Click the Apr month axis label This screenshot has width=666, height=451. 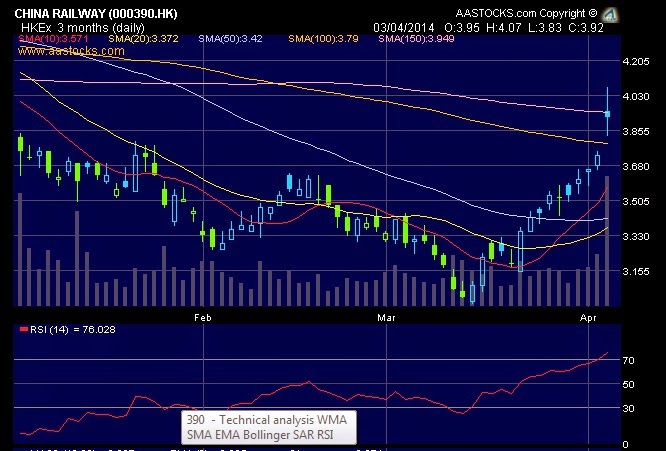click(588, 318)
